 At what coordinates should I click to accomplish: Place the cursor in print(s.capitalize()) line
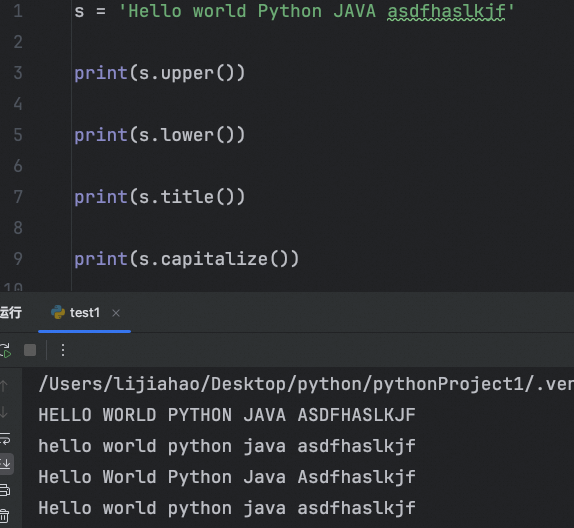point(187,259)
